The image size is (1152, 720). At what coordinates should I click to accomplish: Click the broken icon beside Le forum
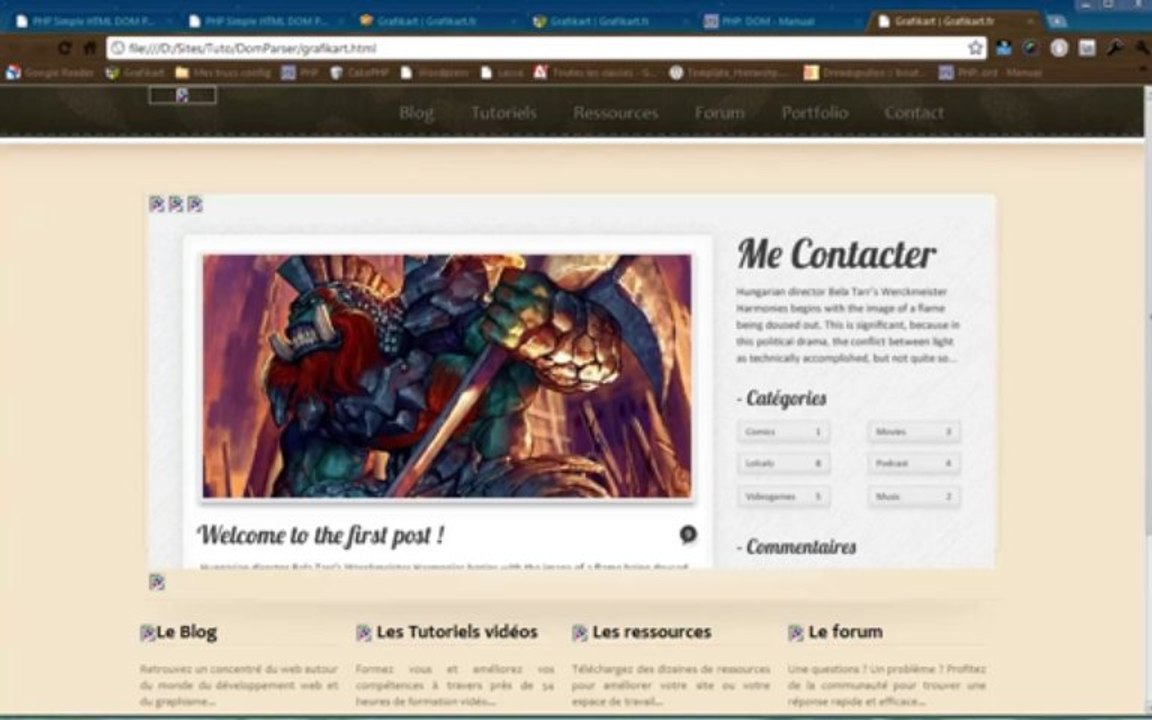(x=796, y=633)
